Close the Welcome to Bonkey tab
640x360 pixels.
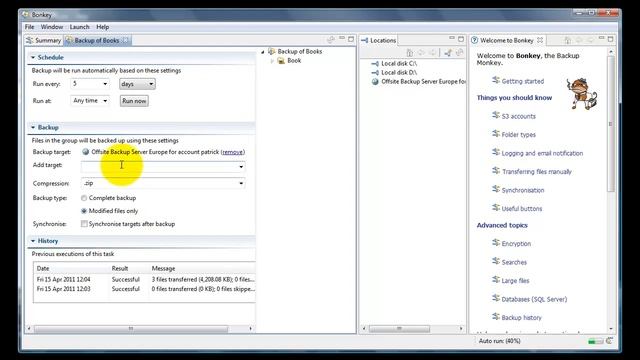pyautogui.click(x=540, y=40)
